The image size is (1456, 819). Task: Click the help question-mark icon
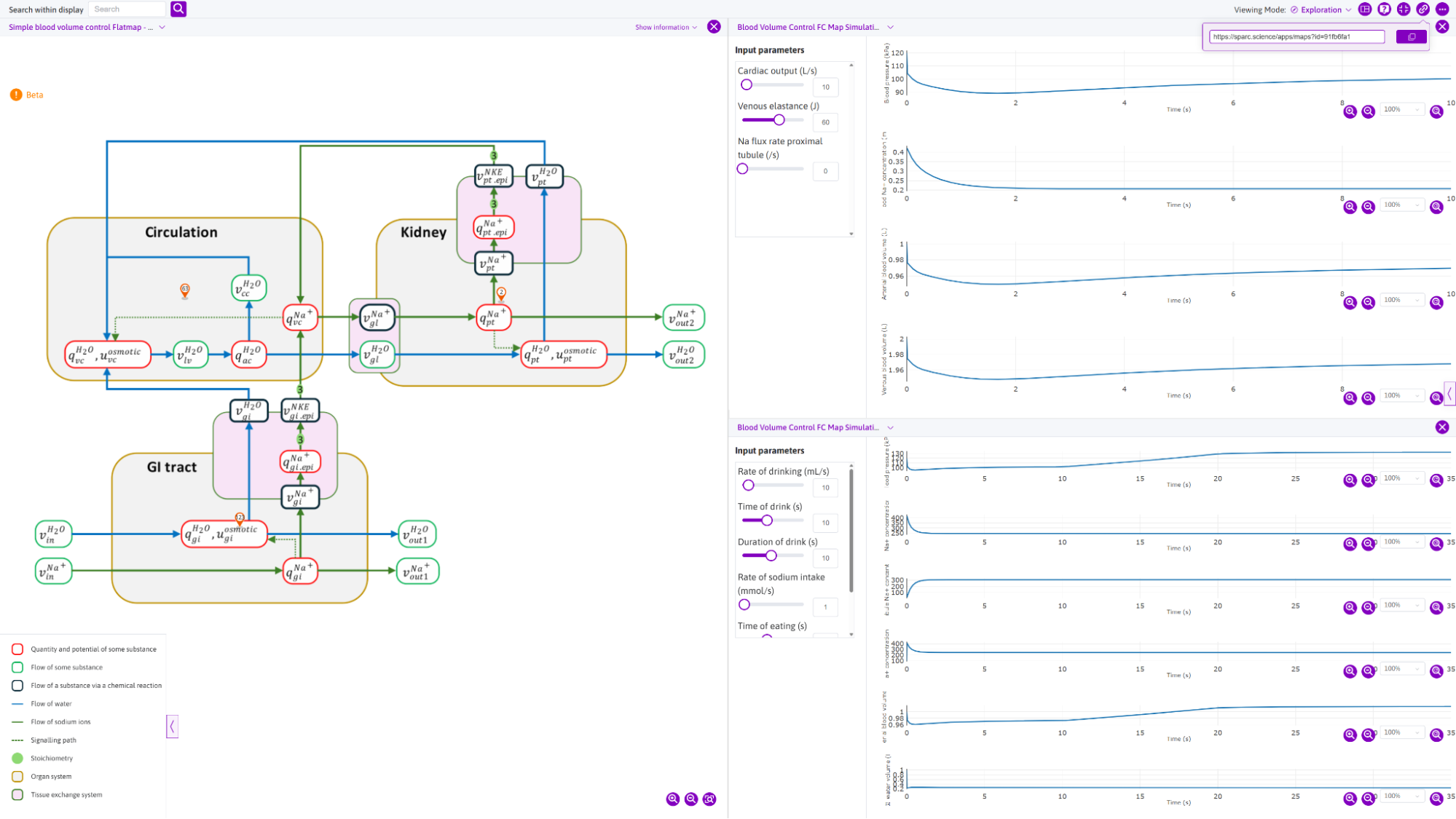(1384, 9)
